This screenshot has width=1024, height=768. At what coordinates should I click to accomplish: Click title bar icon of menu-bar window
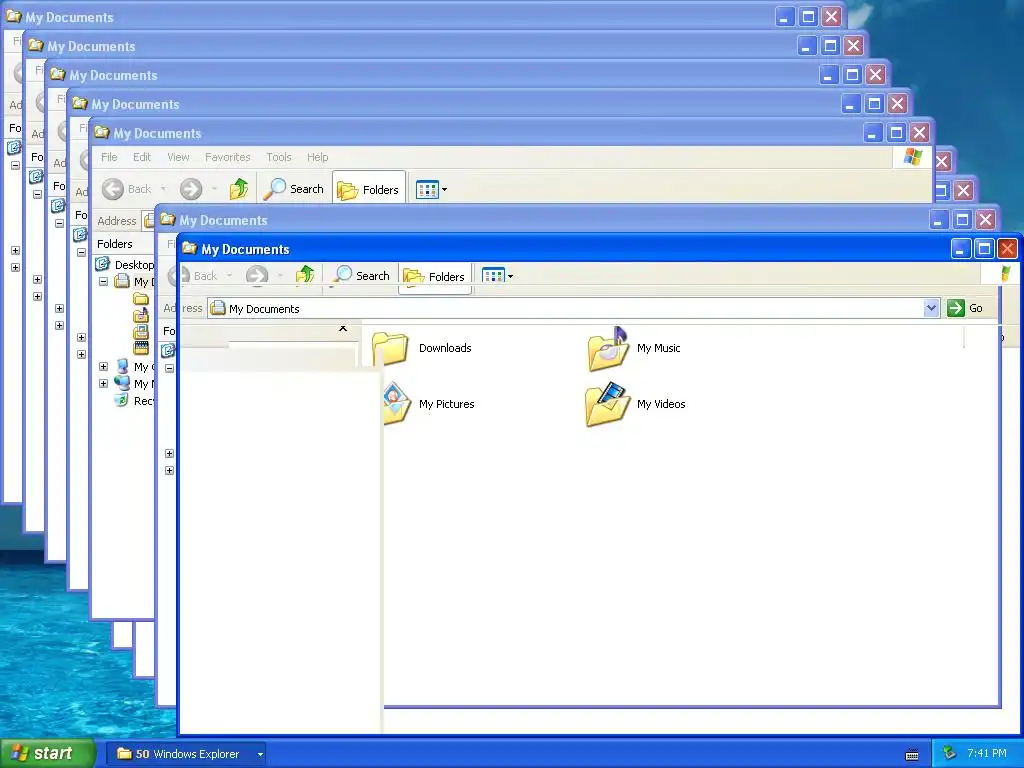(101, 132)
